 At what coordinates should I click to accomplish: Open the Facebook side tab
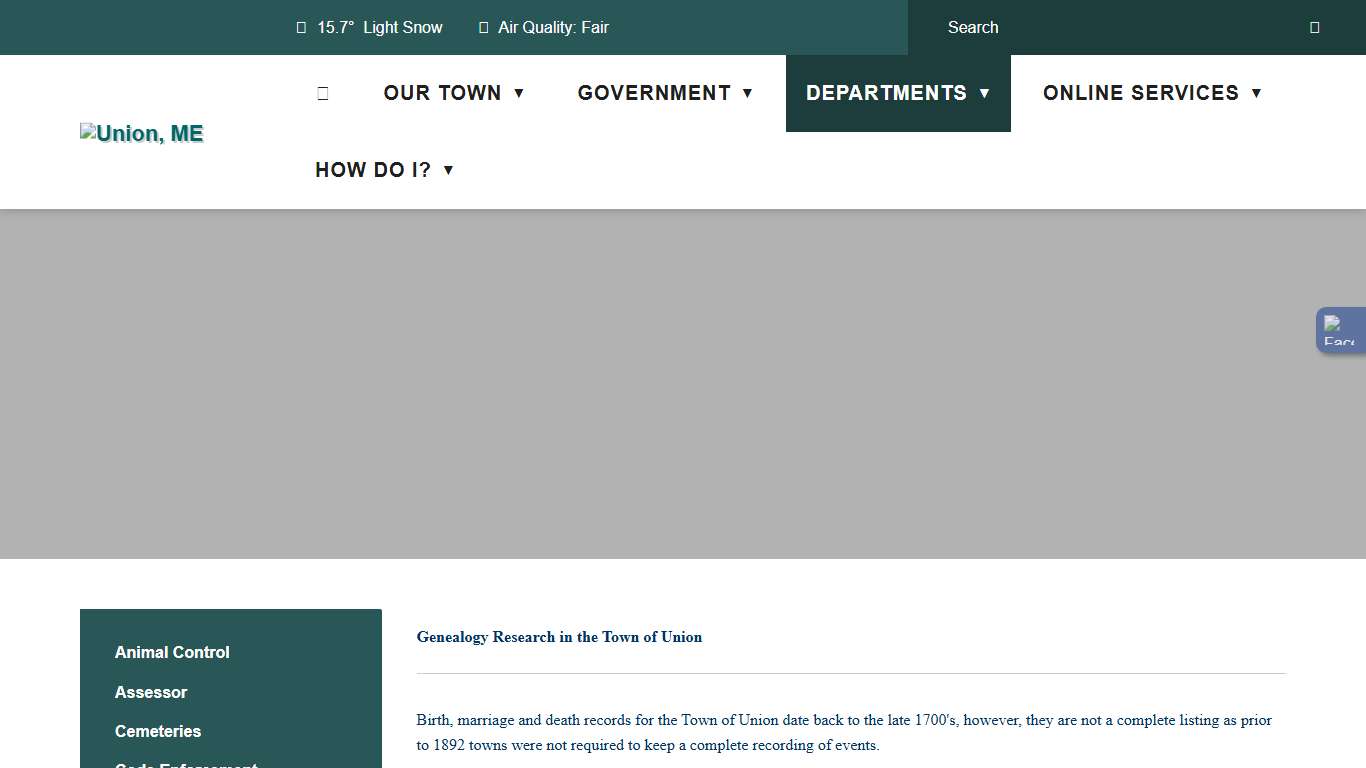[x=1340, y=330]
